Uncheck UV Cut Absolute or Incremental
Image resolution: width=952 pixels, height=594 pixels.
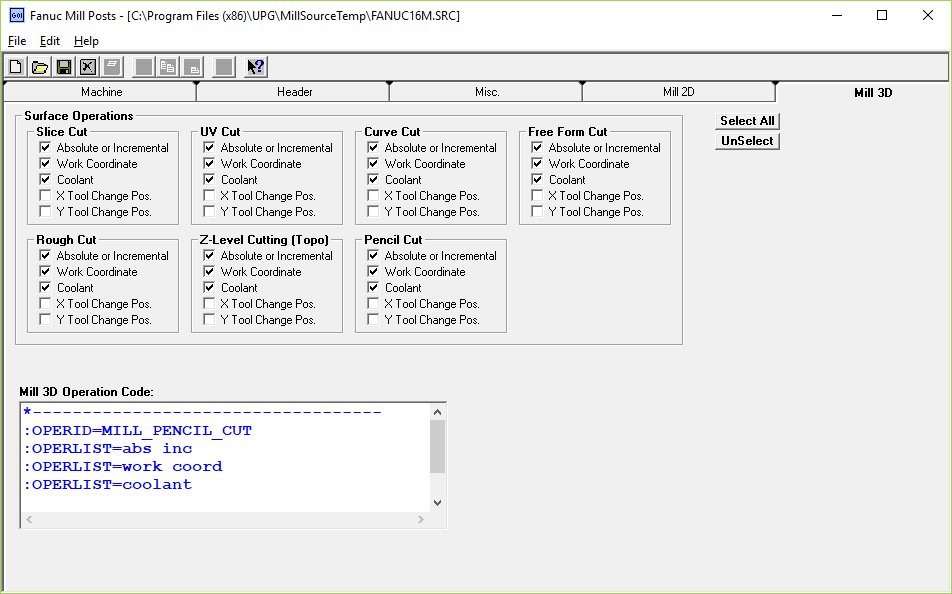coord(209,148)
